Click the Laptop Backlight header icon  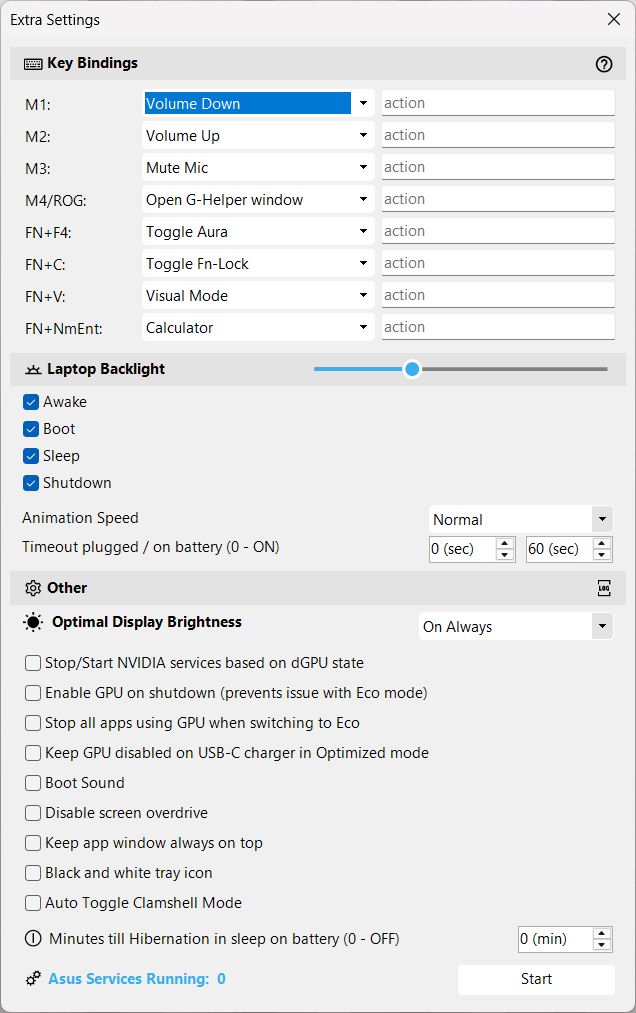coord(33,369)
